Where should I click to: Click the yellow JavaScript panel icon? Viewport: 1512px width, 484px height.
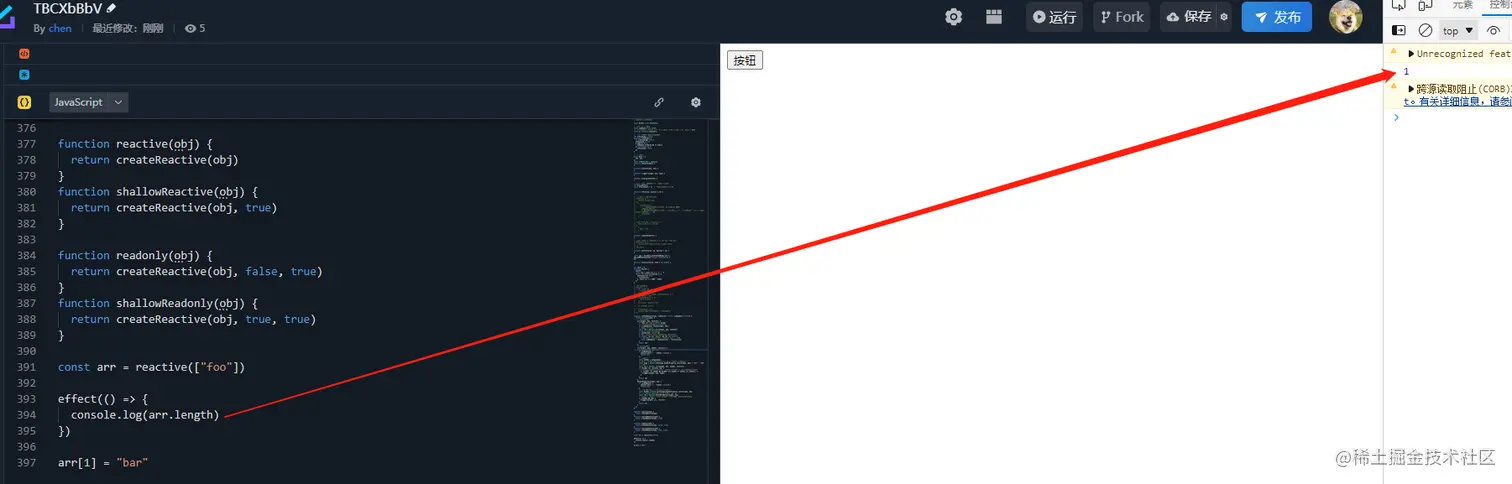click(24, 102)
